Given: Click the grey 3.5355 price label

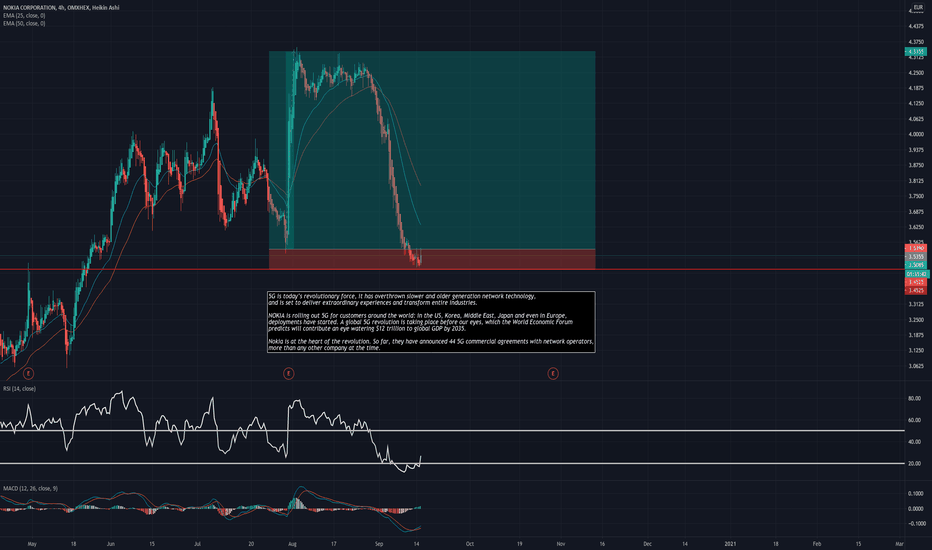Looking at the screenshot, I should point(916,256).
